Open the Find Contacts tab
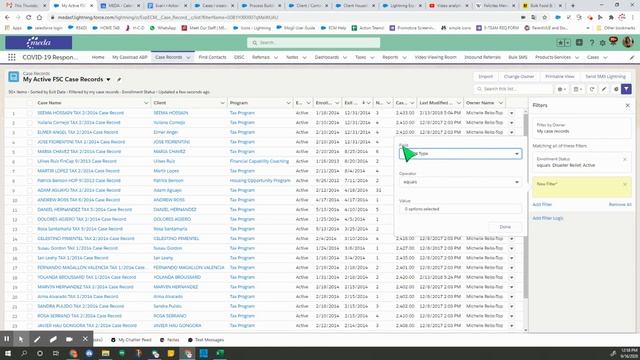The width and height of the screenshot is (640, 360). [212, 58]
